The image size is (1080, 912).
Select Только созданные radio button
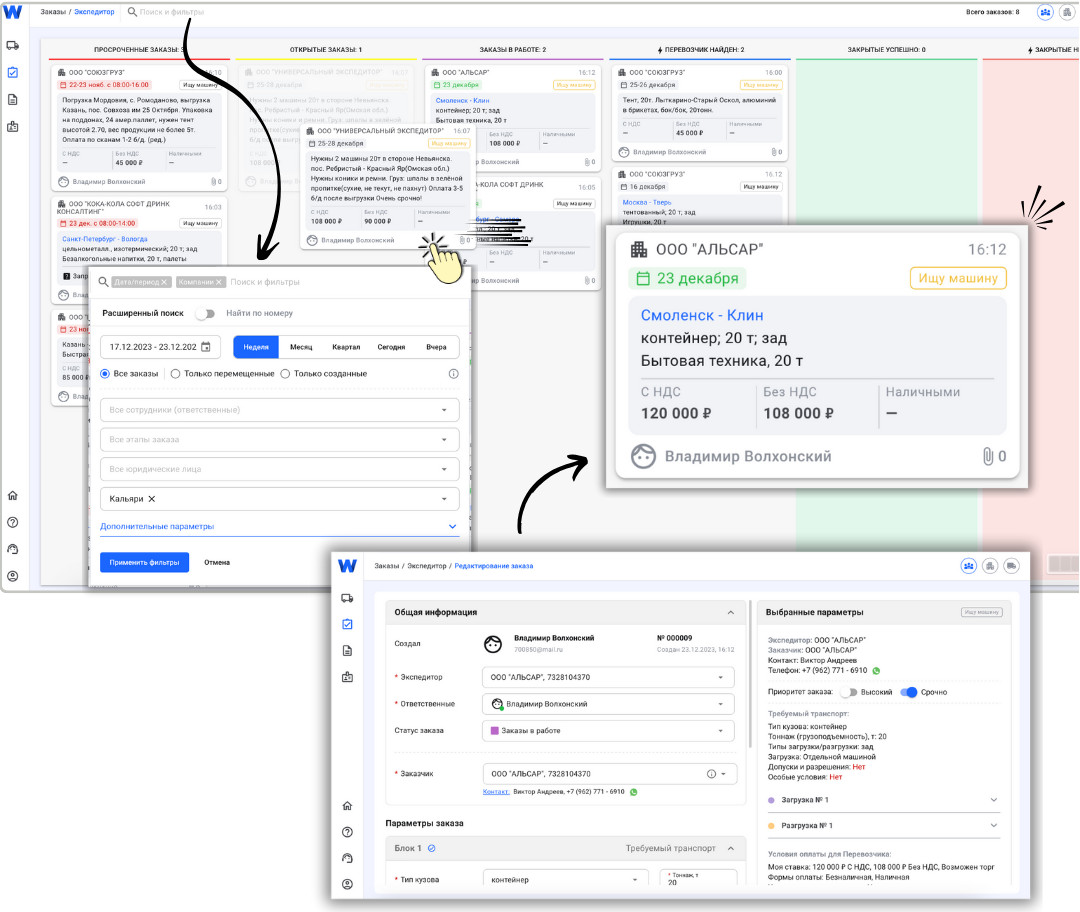[x=285, y=373]
